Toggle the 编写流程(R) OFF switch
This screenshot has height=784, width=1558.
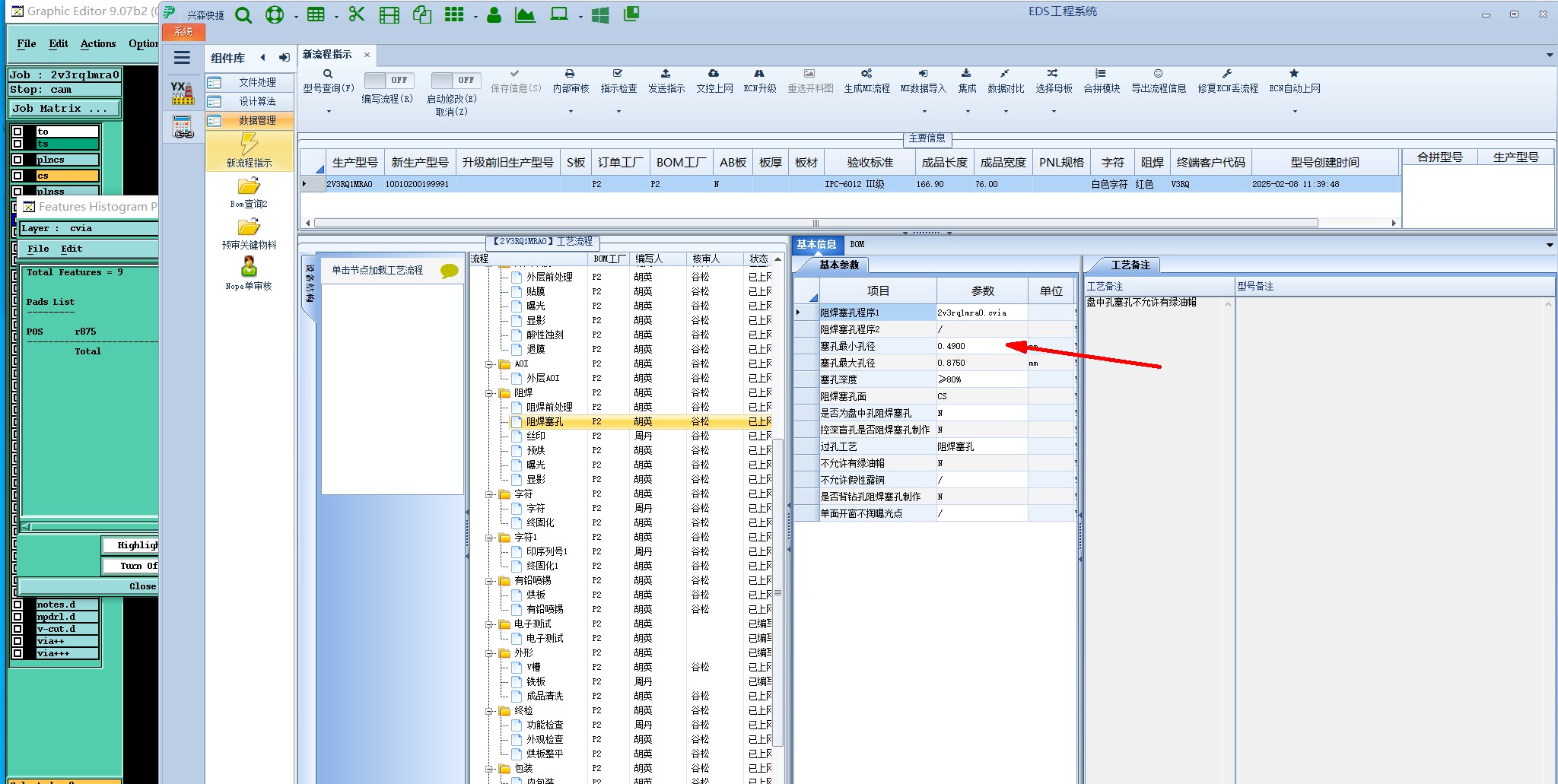[x=389, y=80]
